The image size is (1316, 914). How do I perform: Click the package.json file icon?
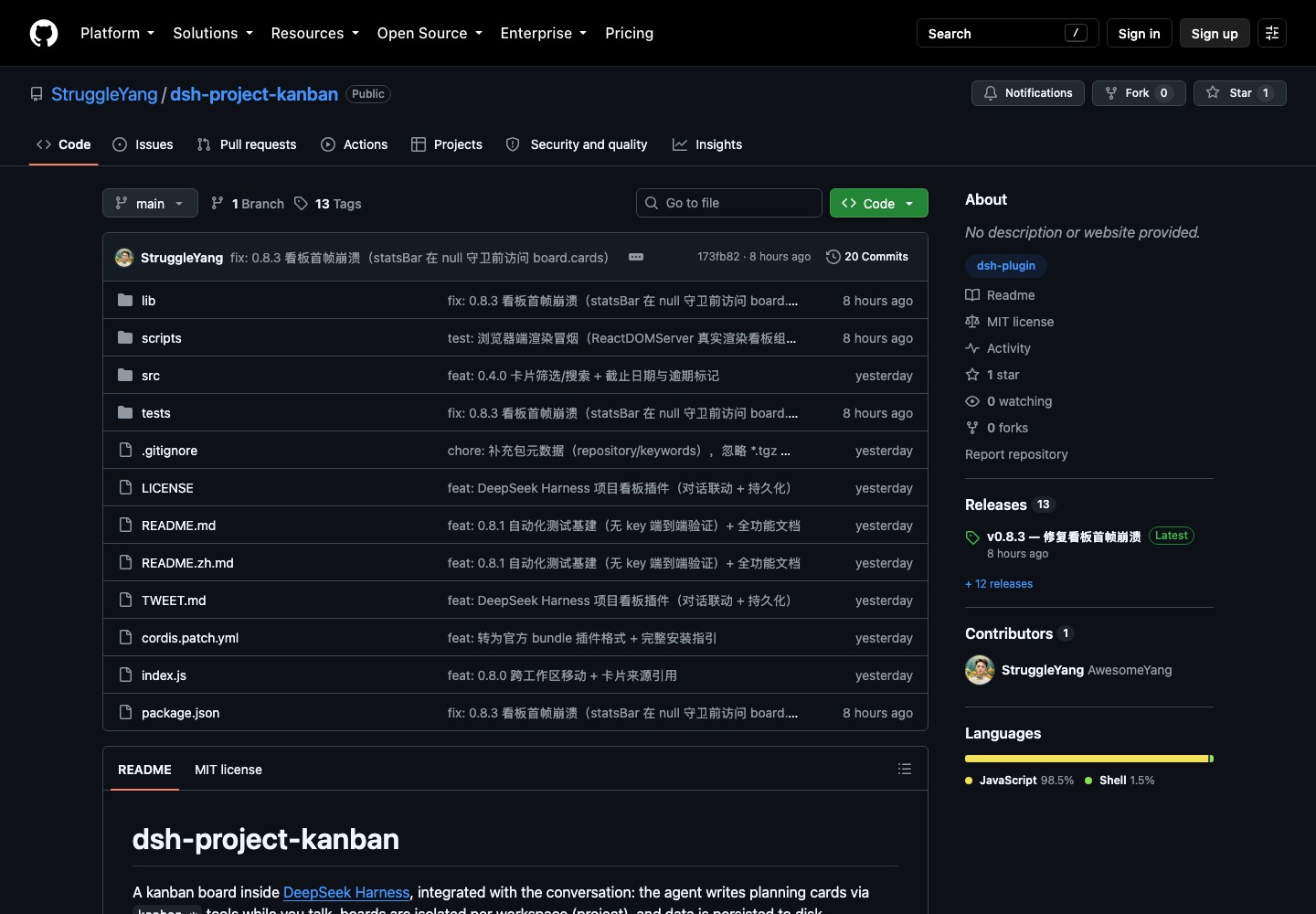pyautogui.click(x=125, y=712)
